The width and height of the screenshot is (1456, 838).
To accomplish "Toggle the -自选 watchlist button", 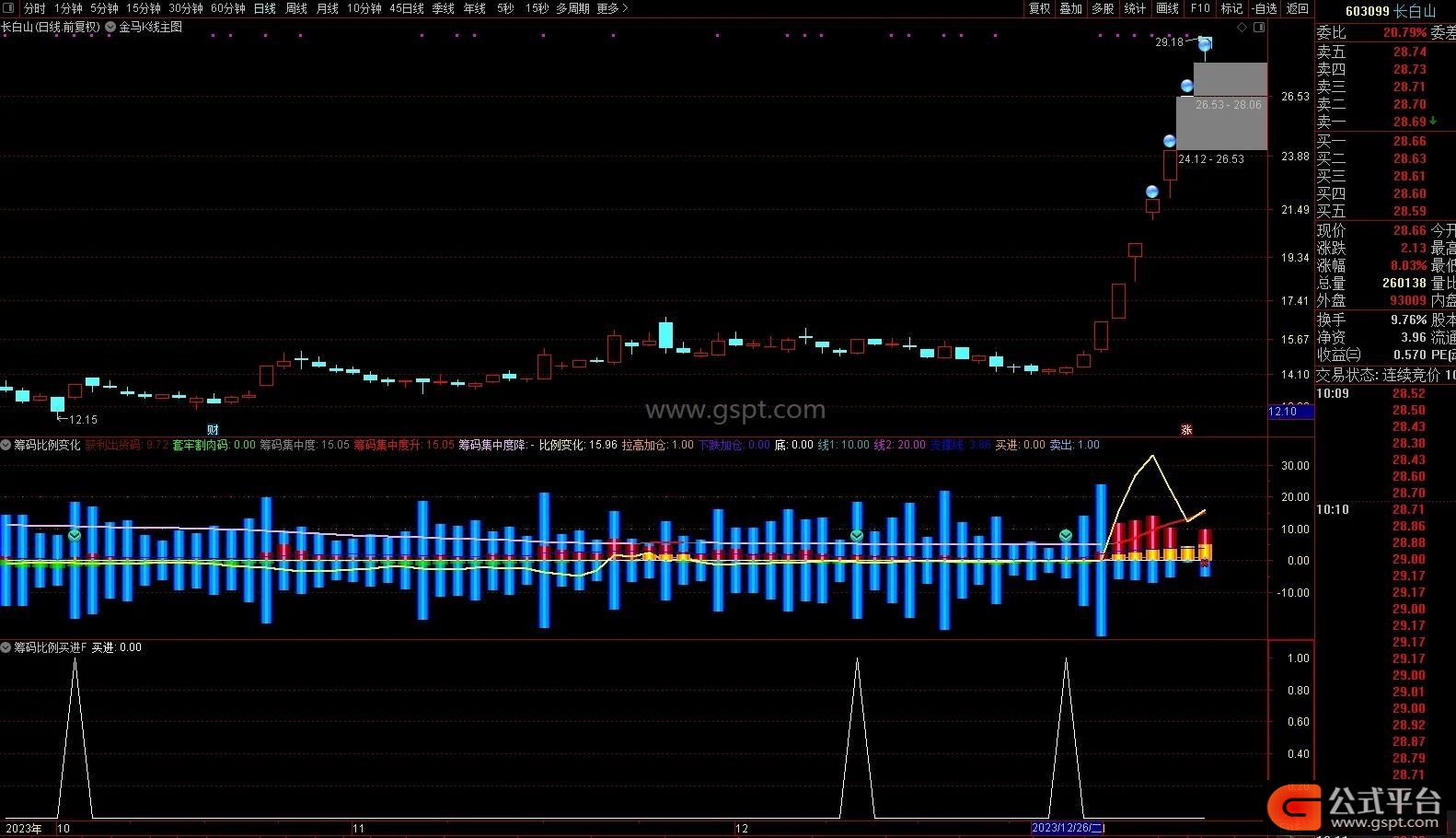I will [x=1265, y=8].
